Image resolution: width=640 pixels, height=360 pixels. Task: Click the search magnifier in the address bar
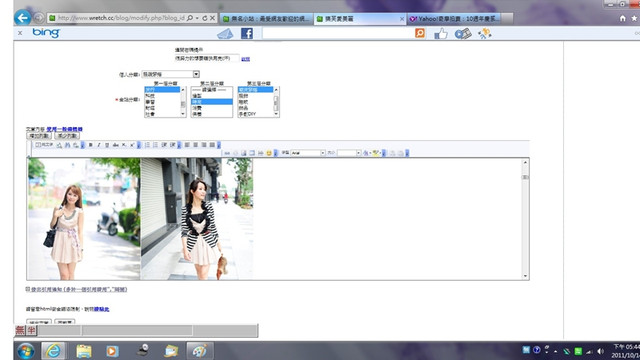coord(190,18)
